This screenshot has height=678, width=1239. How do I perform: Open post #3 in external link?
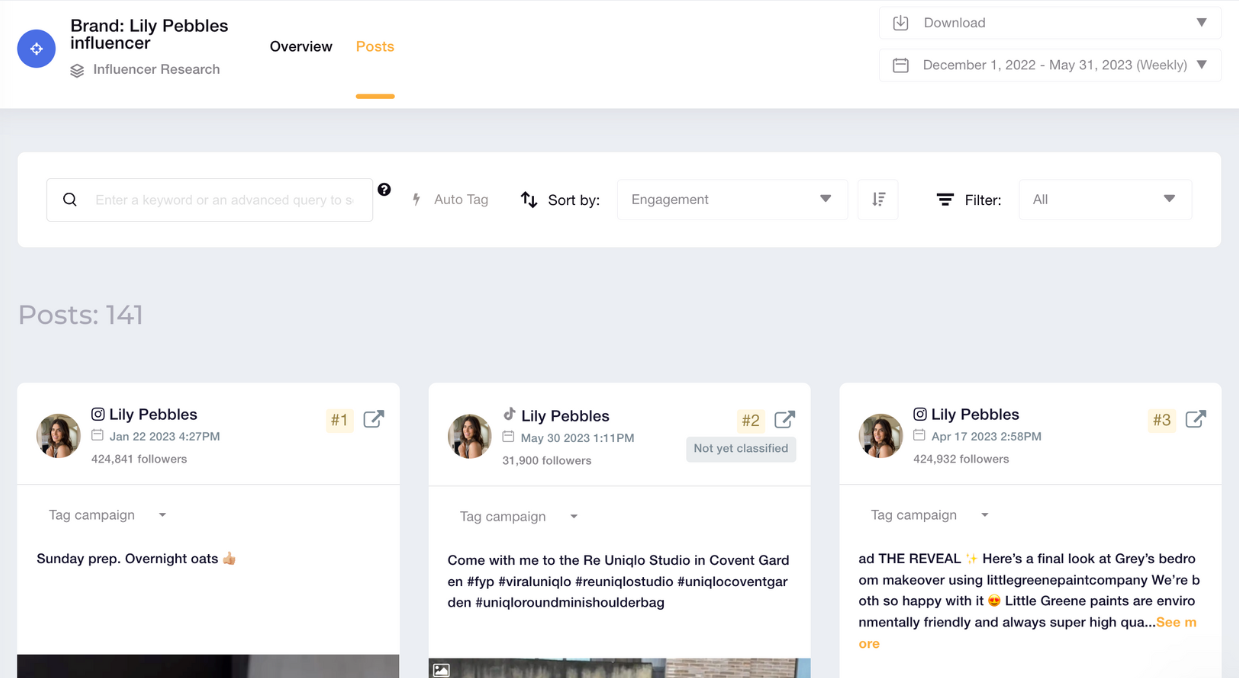point(1195,419)
